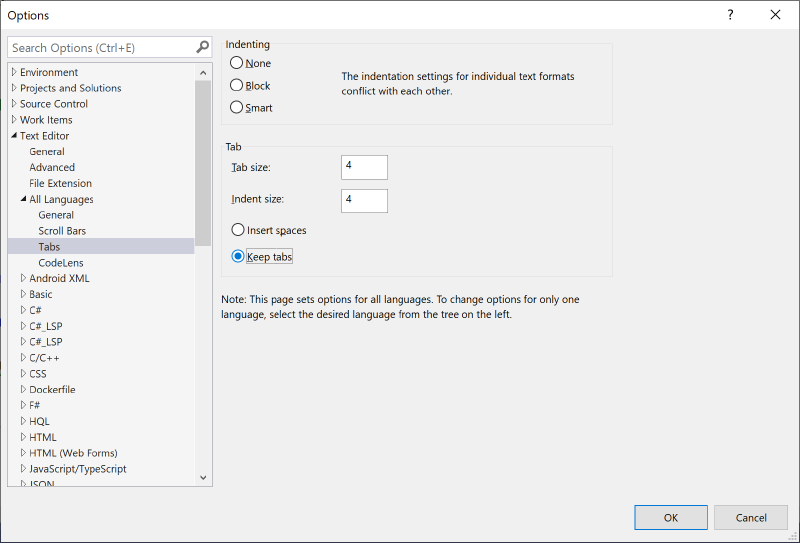Select CodeLens in the tree

61,263
